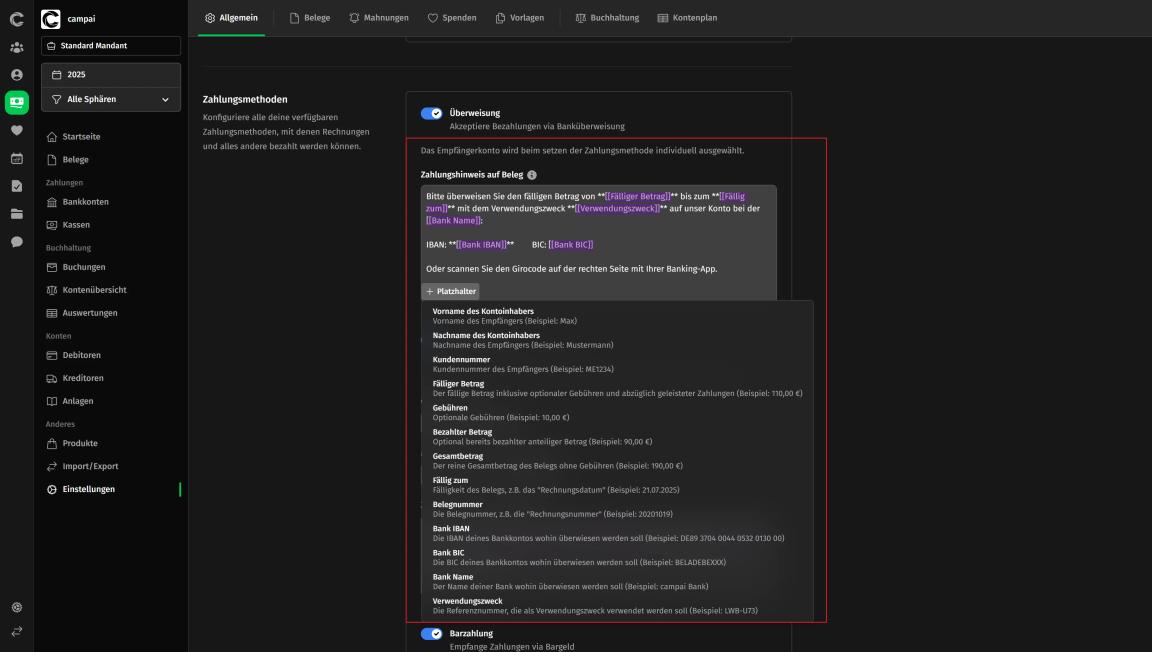This screenshot has height=652, width=1152.
Task: Click inside the Zahlungshinweis text area
Action: pyautogui.click(x=598, y=232)
